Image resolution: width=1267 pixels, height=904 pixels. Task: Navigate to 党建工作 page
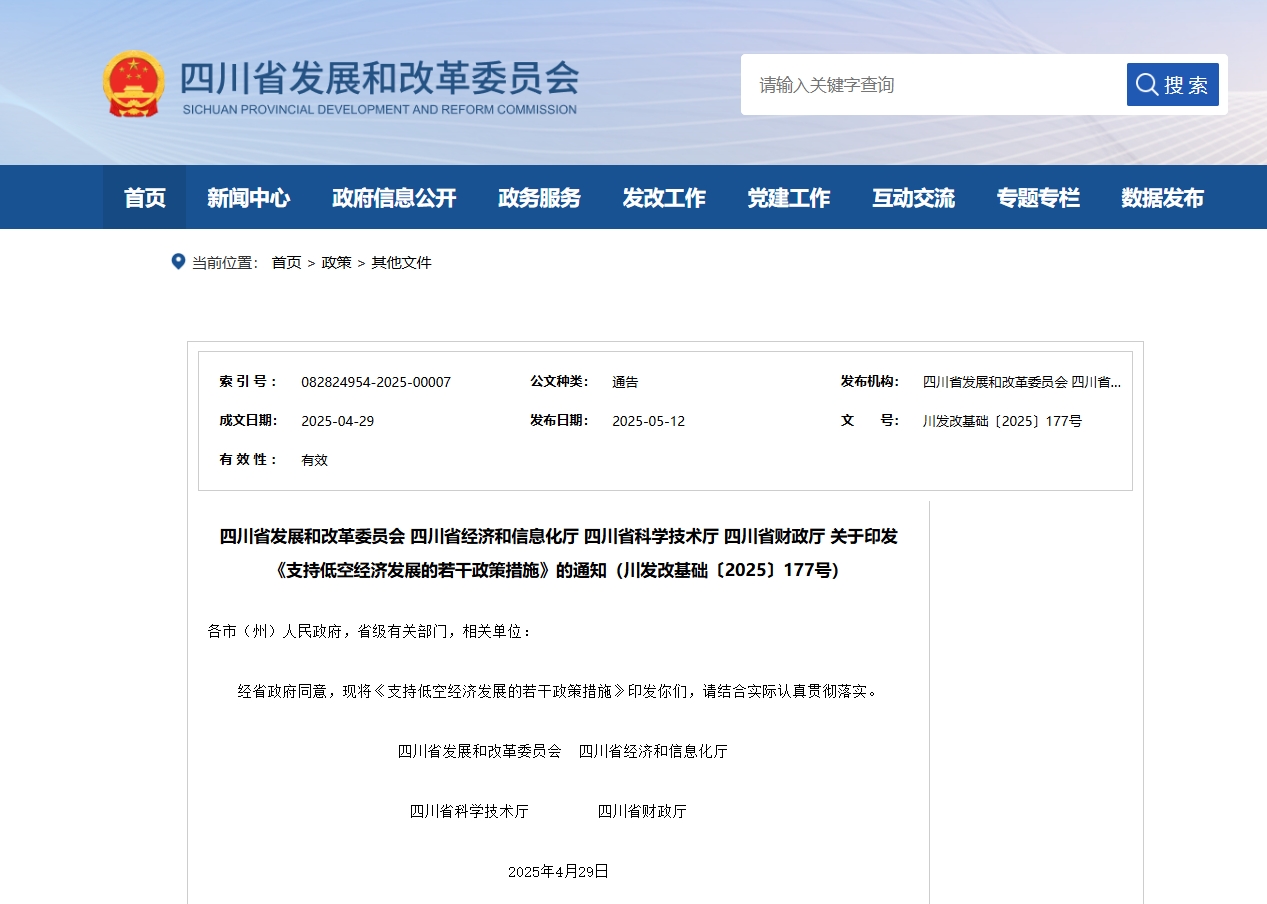pyautogui.click(x=788, y=198)
